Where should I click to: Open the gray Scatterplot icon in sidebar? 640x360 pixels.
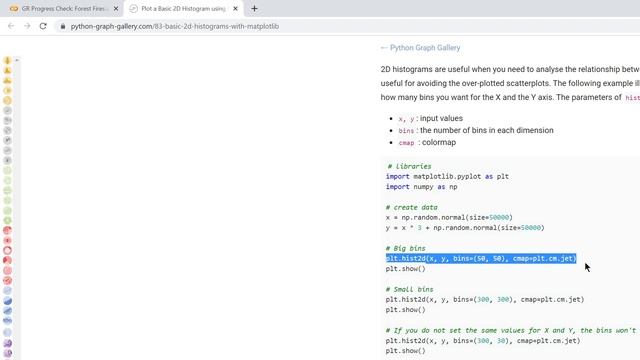pos(7,111)
